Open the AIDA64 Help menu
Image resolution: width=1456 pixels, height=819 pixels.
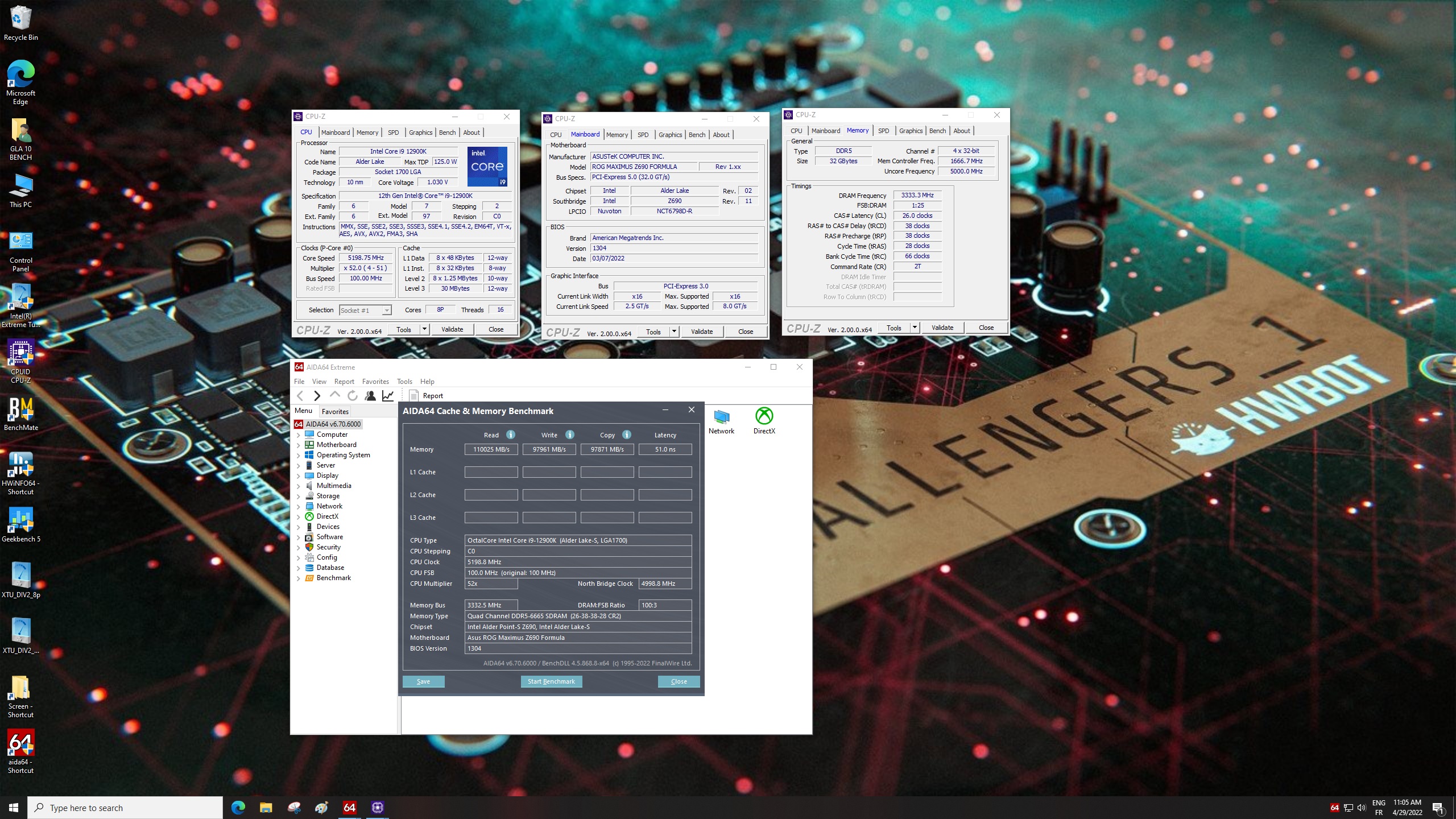pyautogui.click(x=427, y=382)
